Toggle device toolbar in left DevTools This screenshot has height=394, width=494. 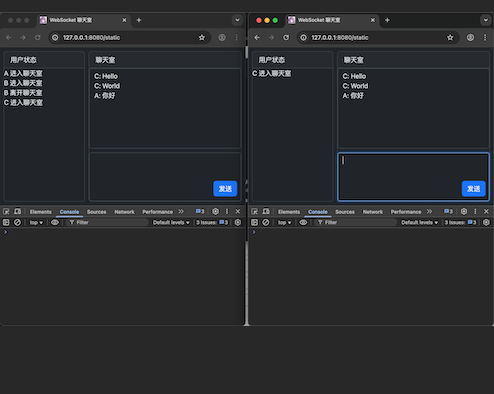pyautogui.click(x=17, y=211)
